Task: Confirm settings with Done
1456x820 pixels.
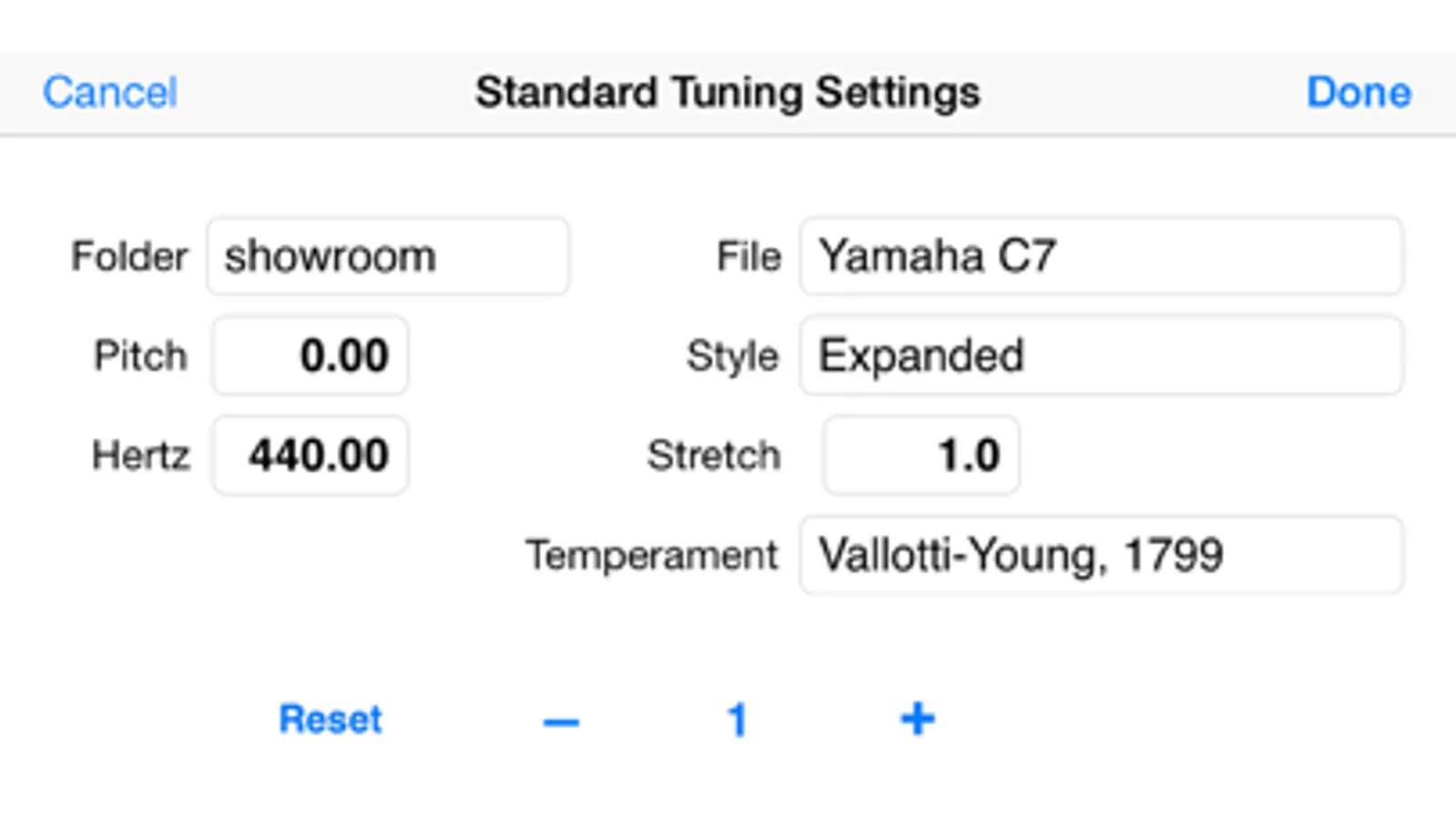Action: (x=1358, y=92)
